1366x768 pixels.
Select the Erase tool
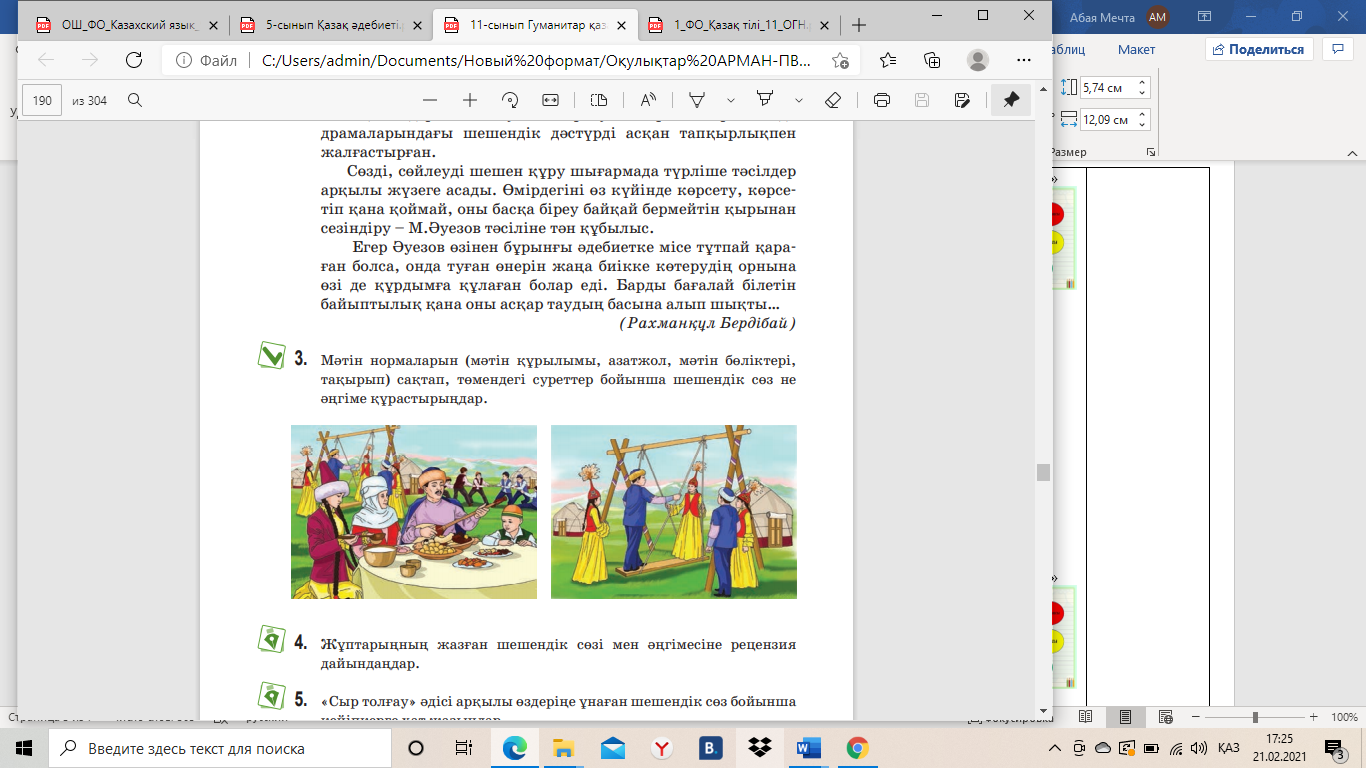coord(832,100)
